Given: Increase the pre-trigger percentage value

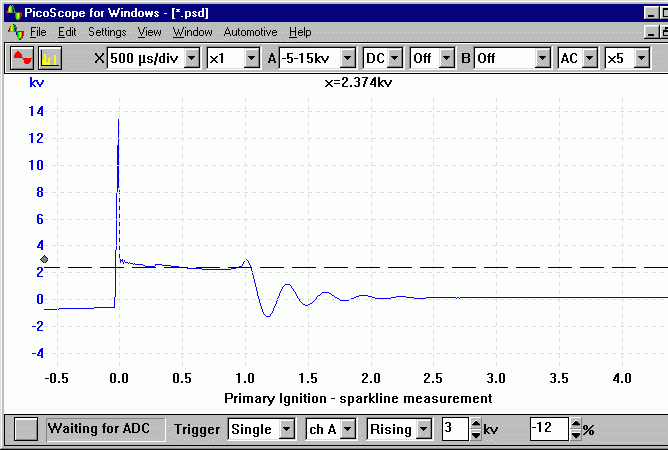Looking at the screenshot, I should pos(576,424).
